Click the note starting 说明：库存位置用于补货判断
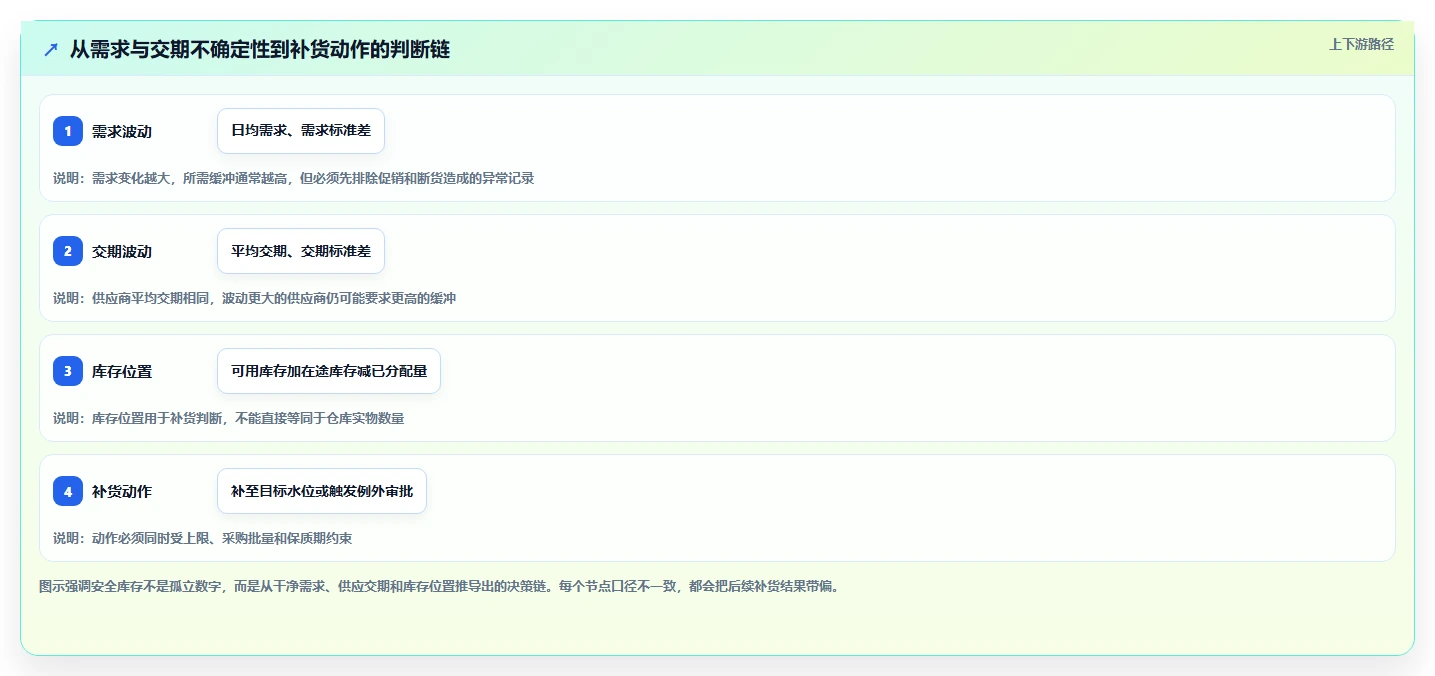 pos(229,418)
